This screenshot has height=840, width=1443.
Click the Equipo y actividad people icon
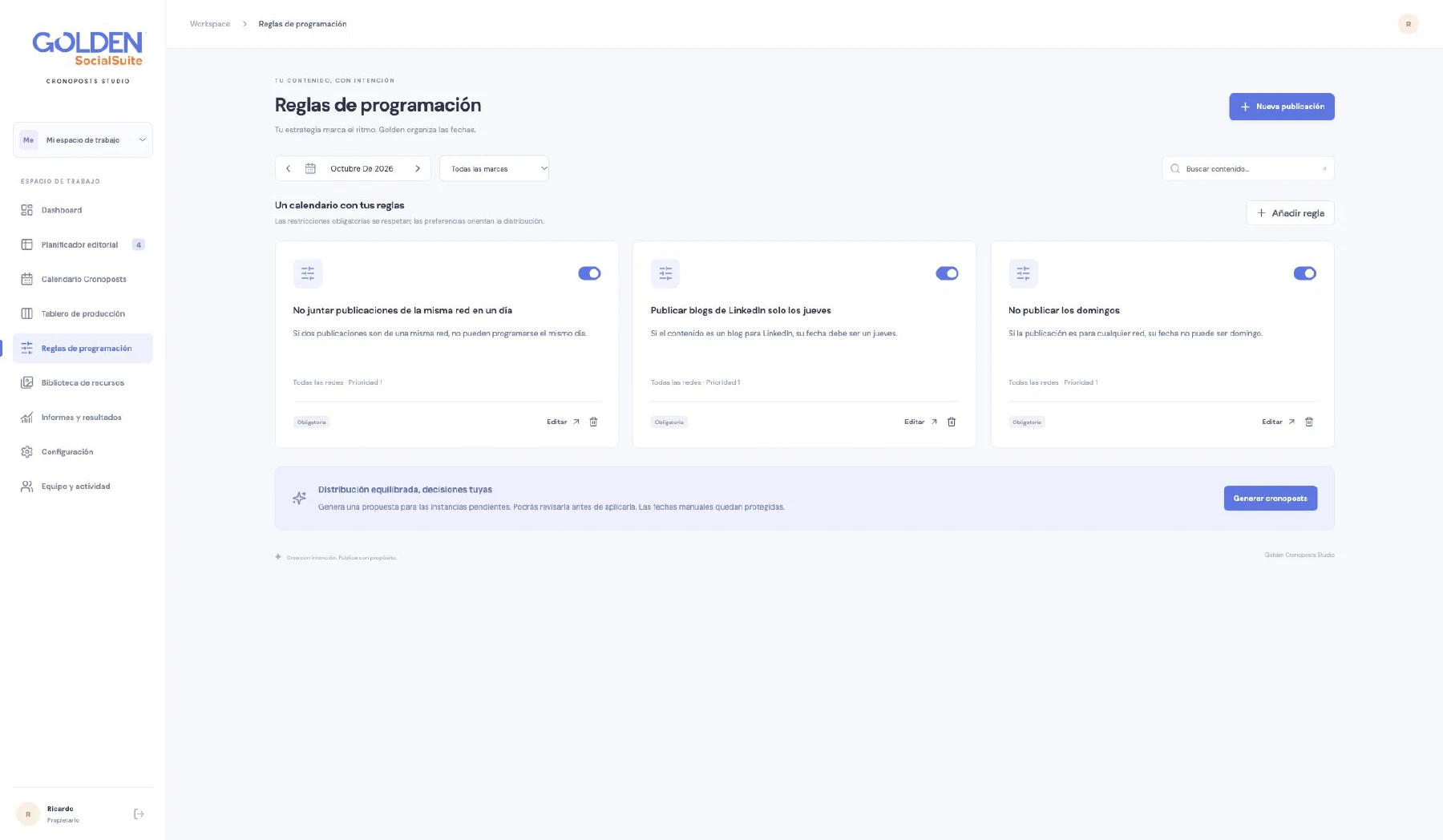pyautogui.click(x=26, y=486)
